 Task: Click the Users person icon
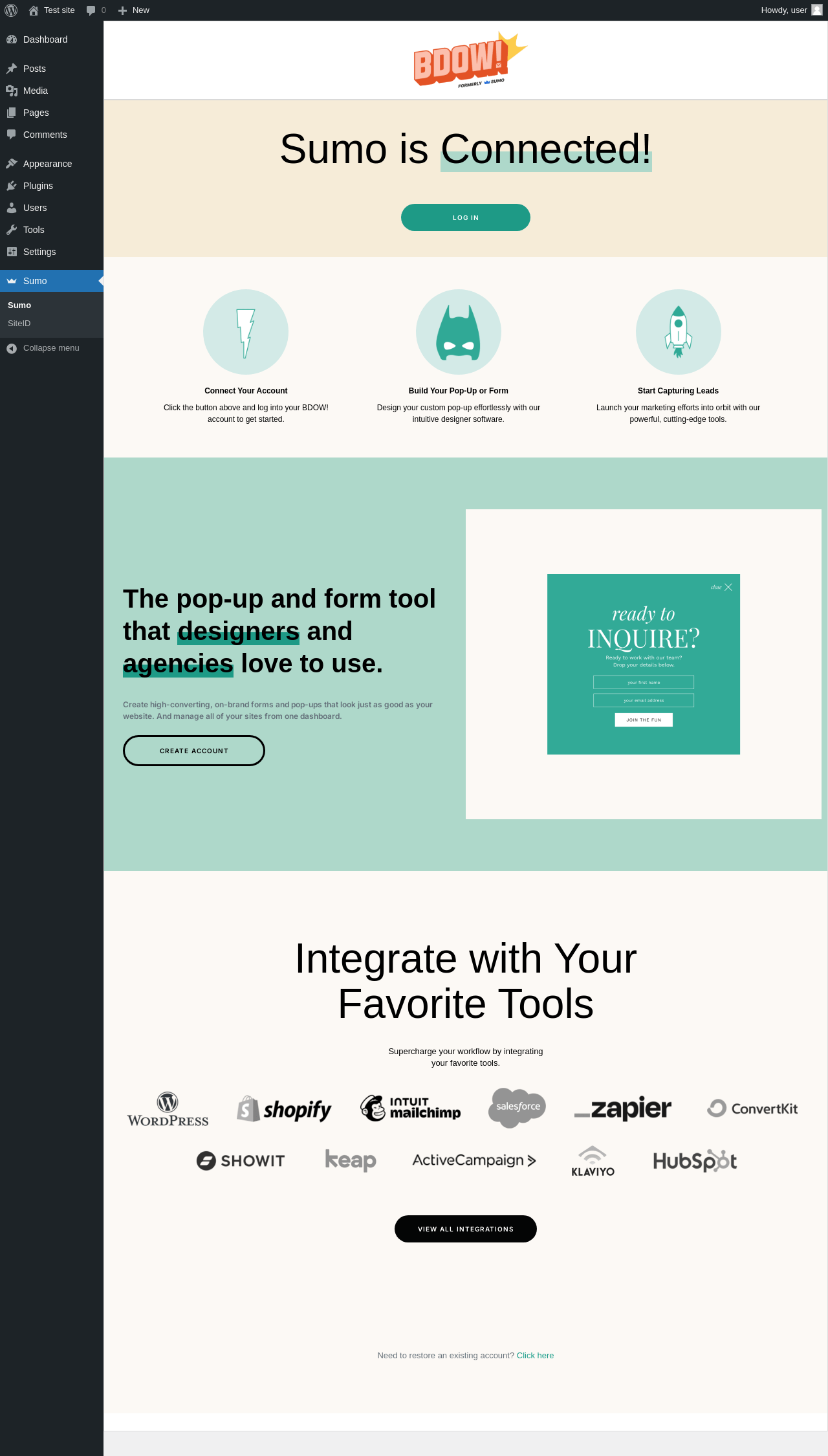click(x=12, y=208)
